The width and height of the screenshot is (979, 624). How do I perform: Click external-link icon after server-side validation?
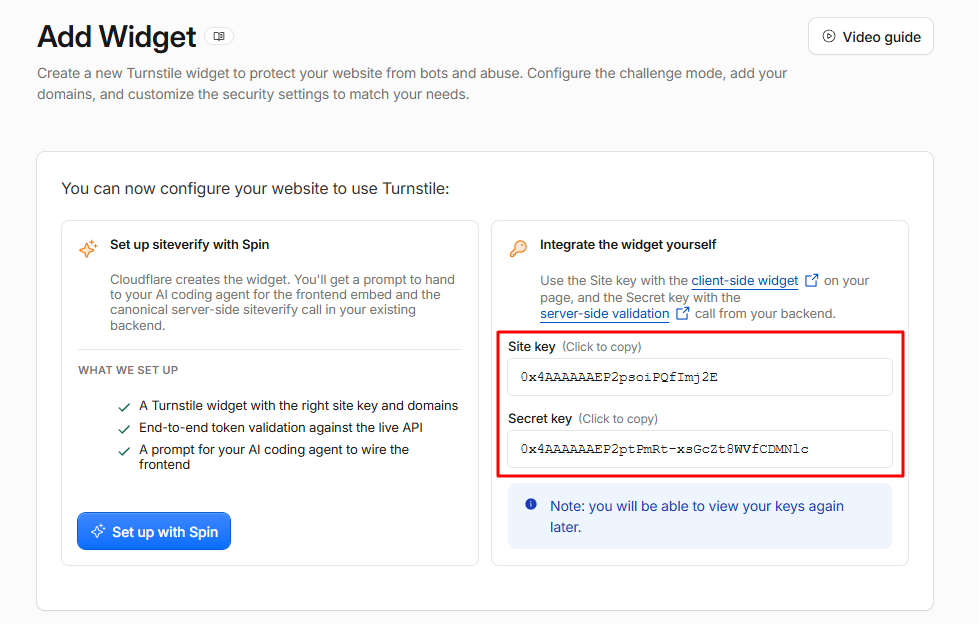point(682,313)
